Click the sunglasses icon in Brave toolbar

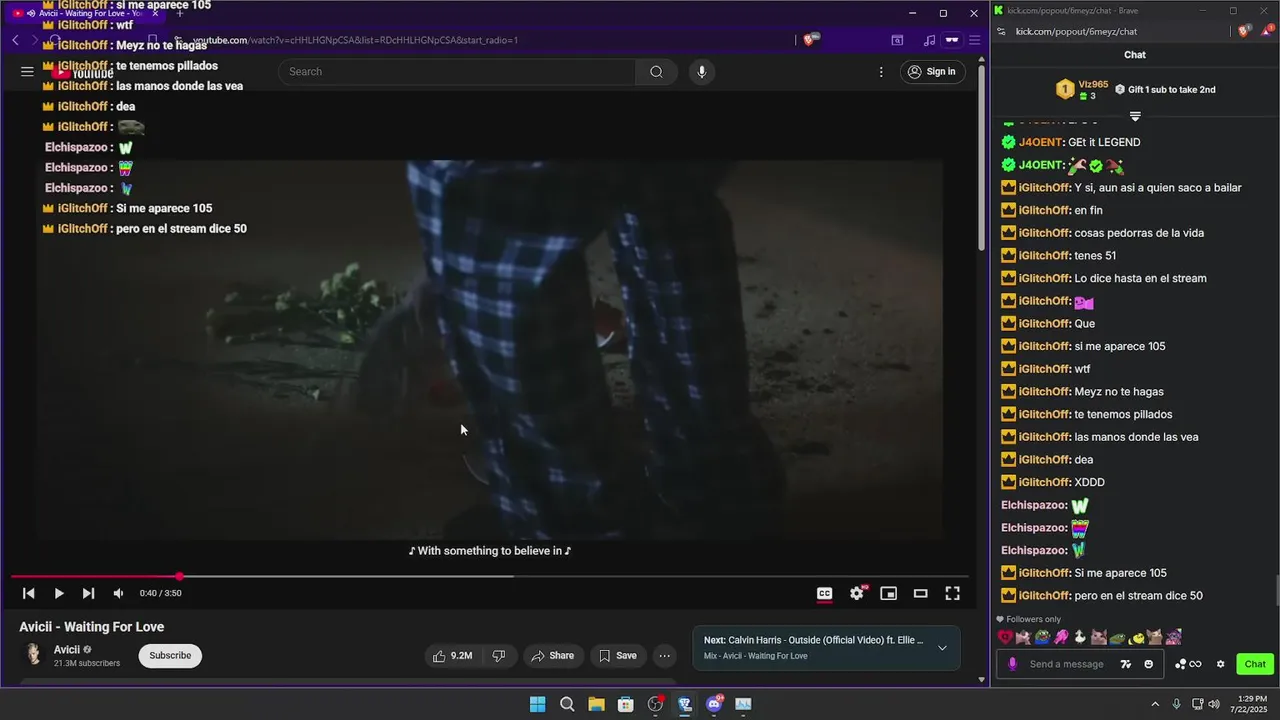point(952,40)
